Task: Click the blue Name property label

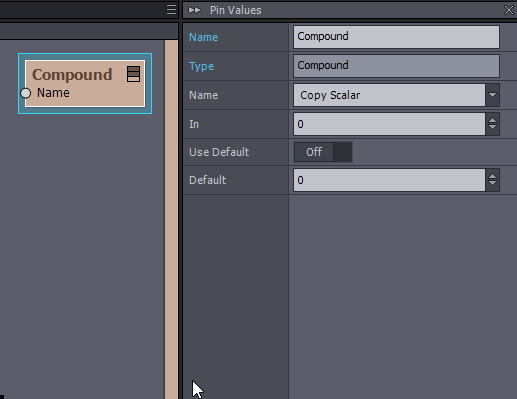Action: coord(203,37)
